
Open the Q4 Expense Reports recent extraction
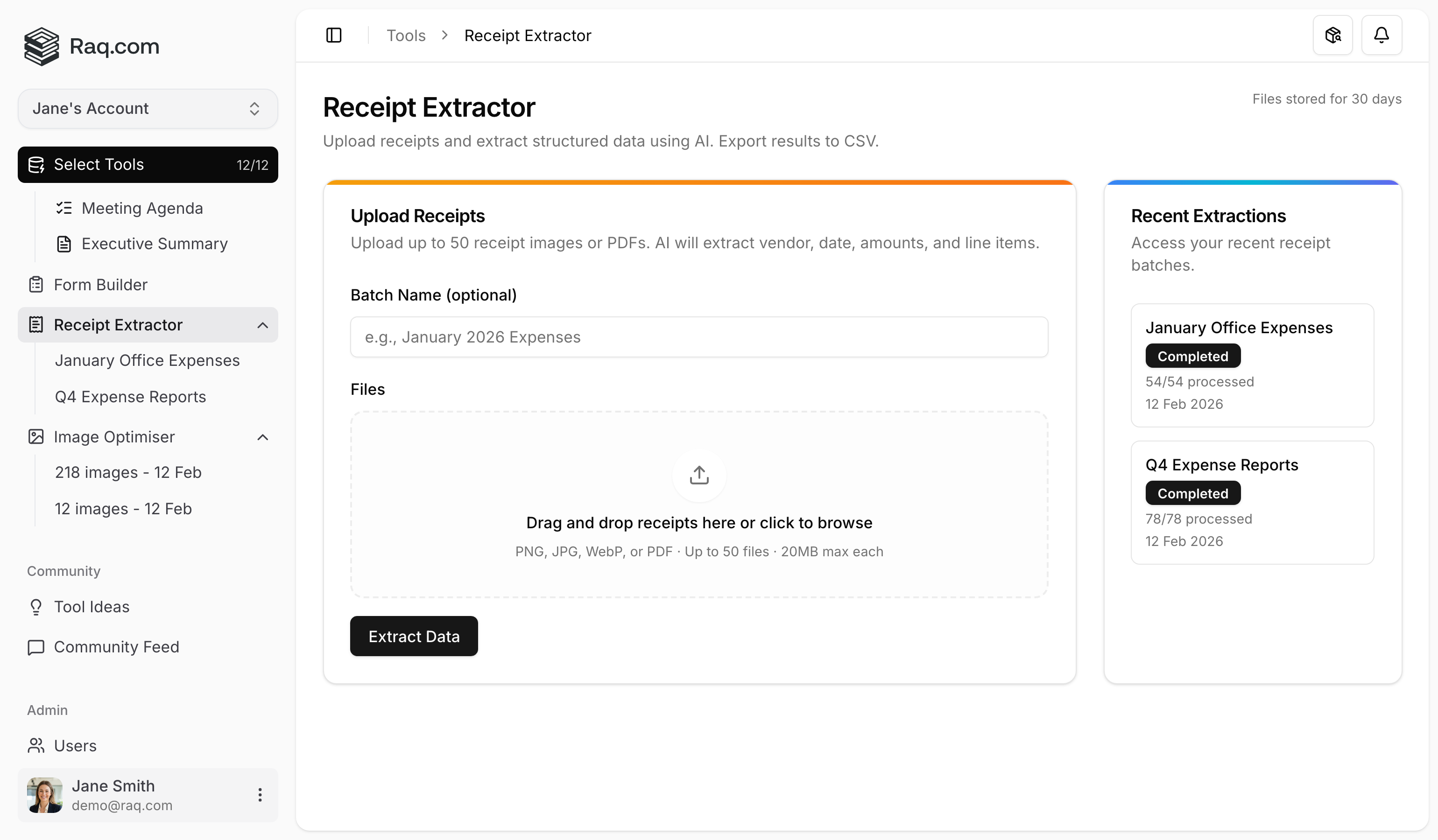(1252, 503)
